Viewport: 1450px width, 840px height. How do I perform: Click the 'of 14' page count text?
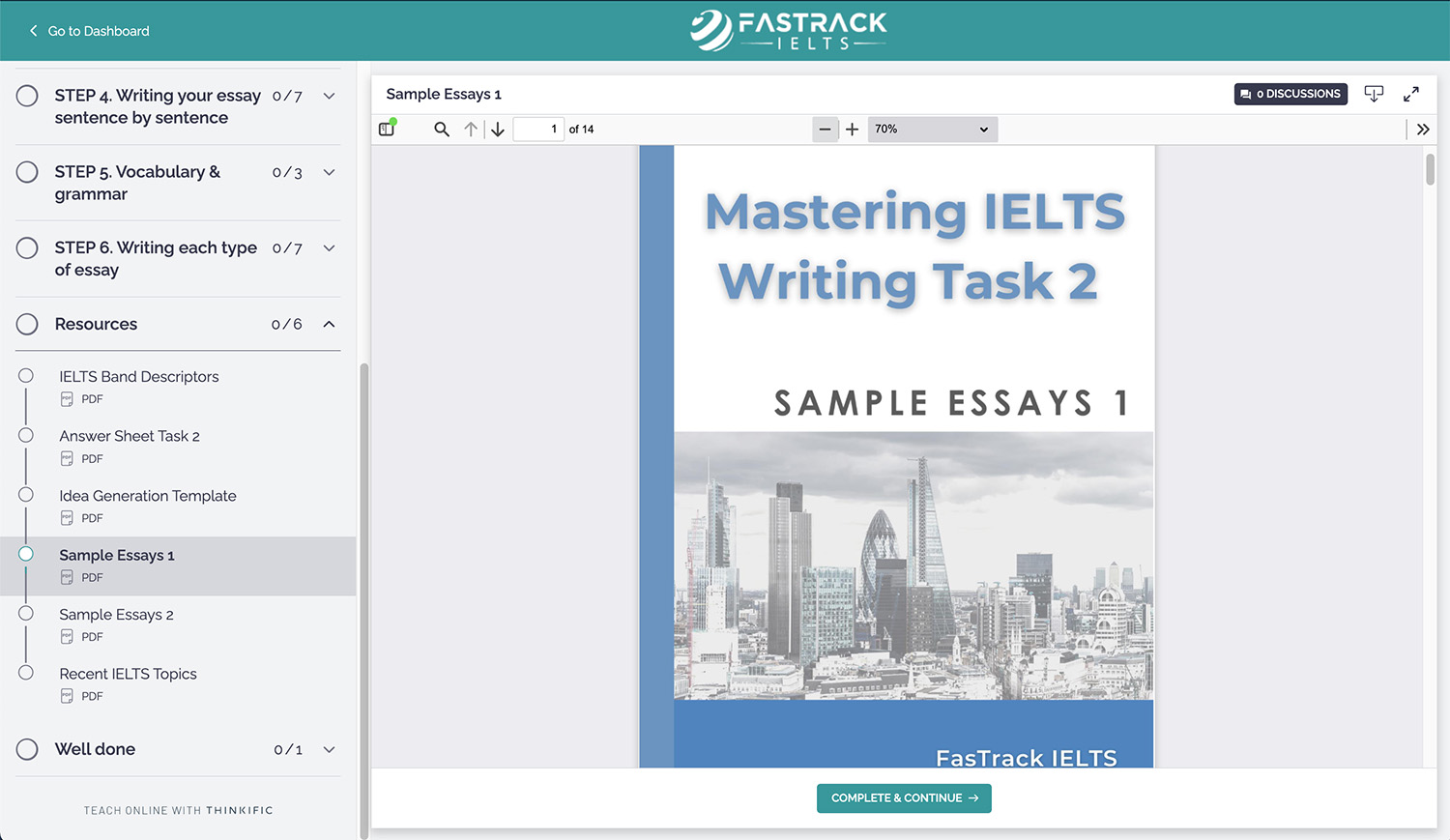coord(581,129)
